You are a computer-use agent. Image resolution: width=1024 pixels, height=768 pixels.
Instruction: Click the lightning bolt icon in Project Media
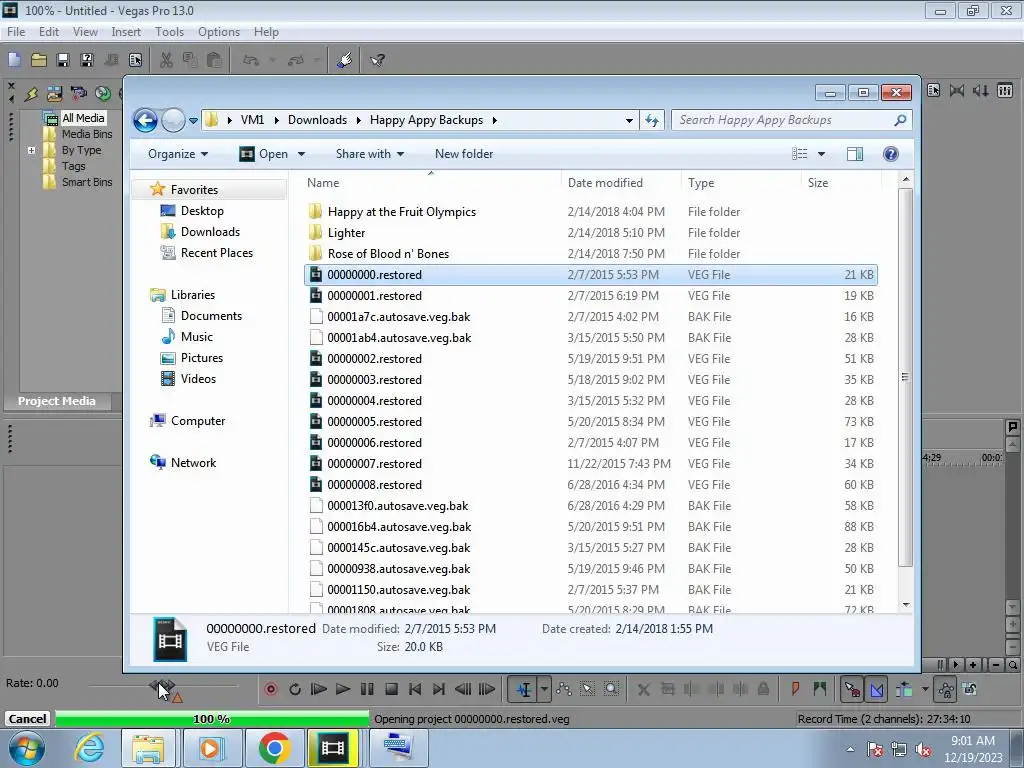31,93
